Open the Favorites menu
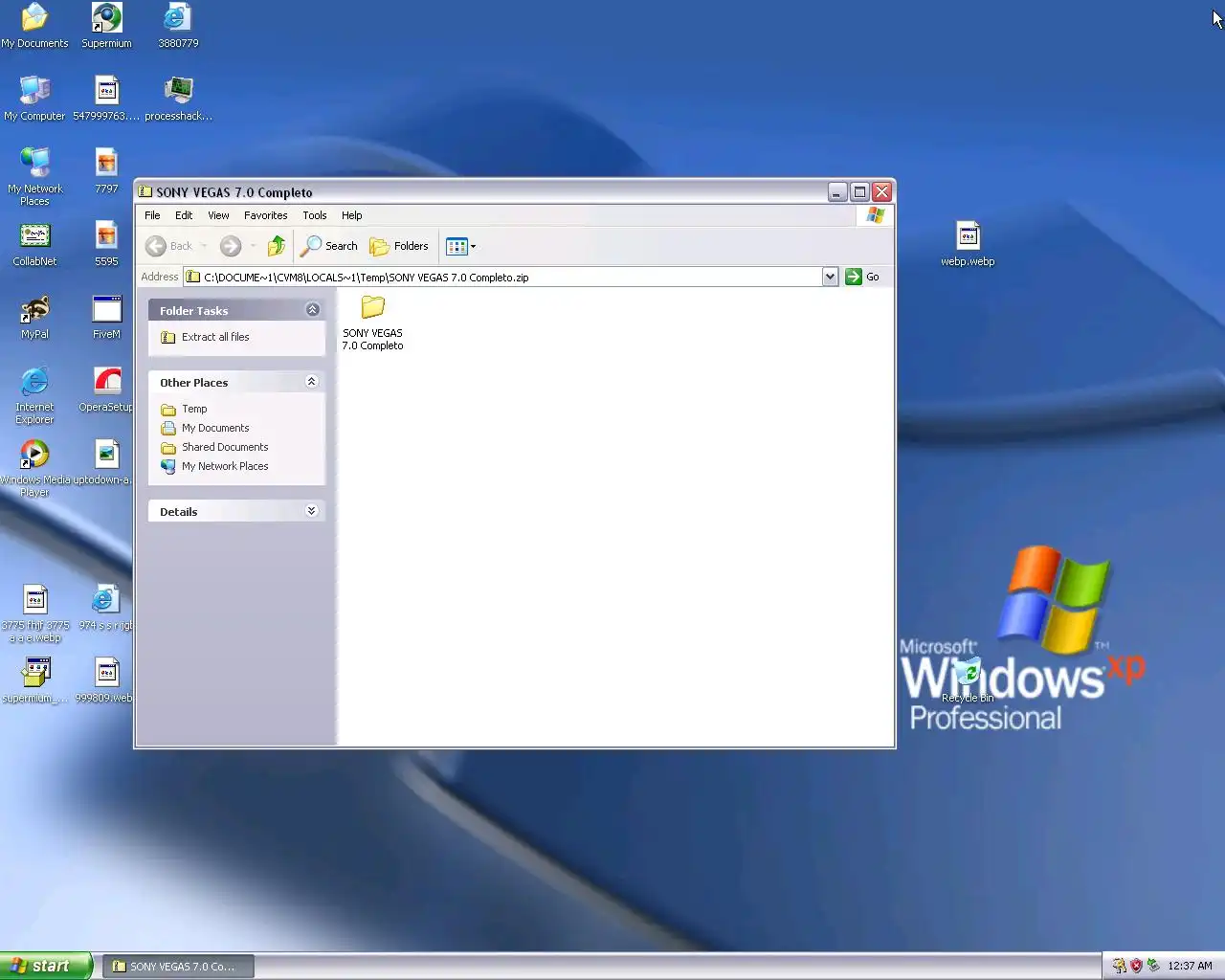Viewport: 1225px width, 980px height. pos(265,215)
